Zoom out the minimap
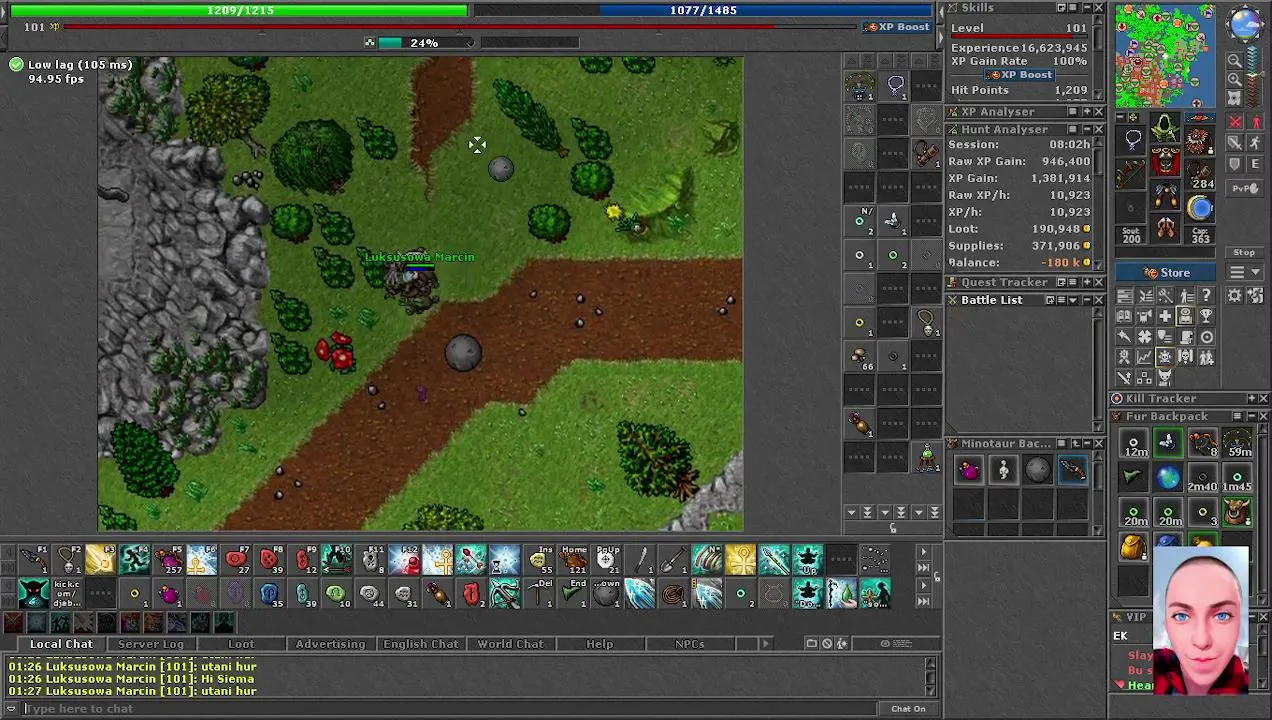This screenshot has width=1272, height=720. 1235,60
